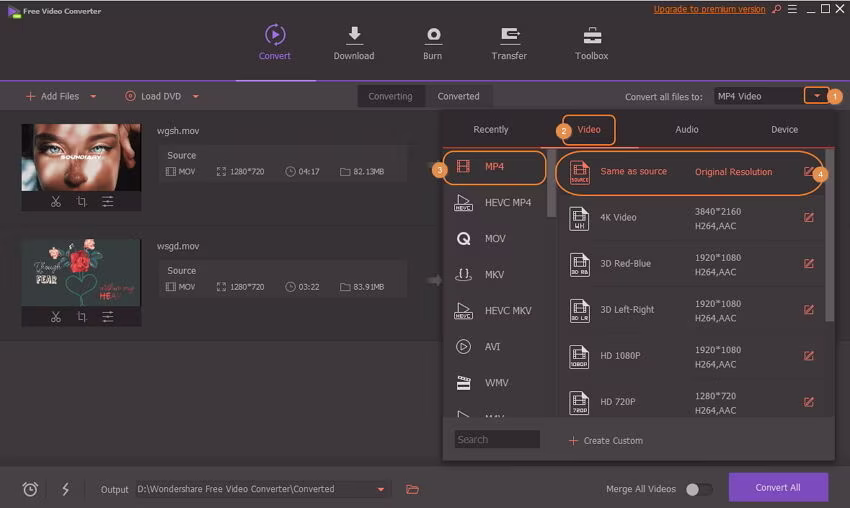Click the high speed lightning icon
Screen dimensions: 850x508
click(x=66, y=489)
